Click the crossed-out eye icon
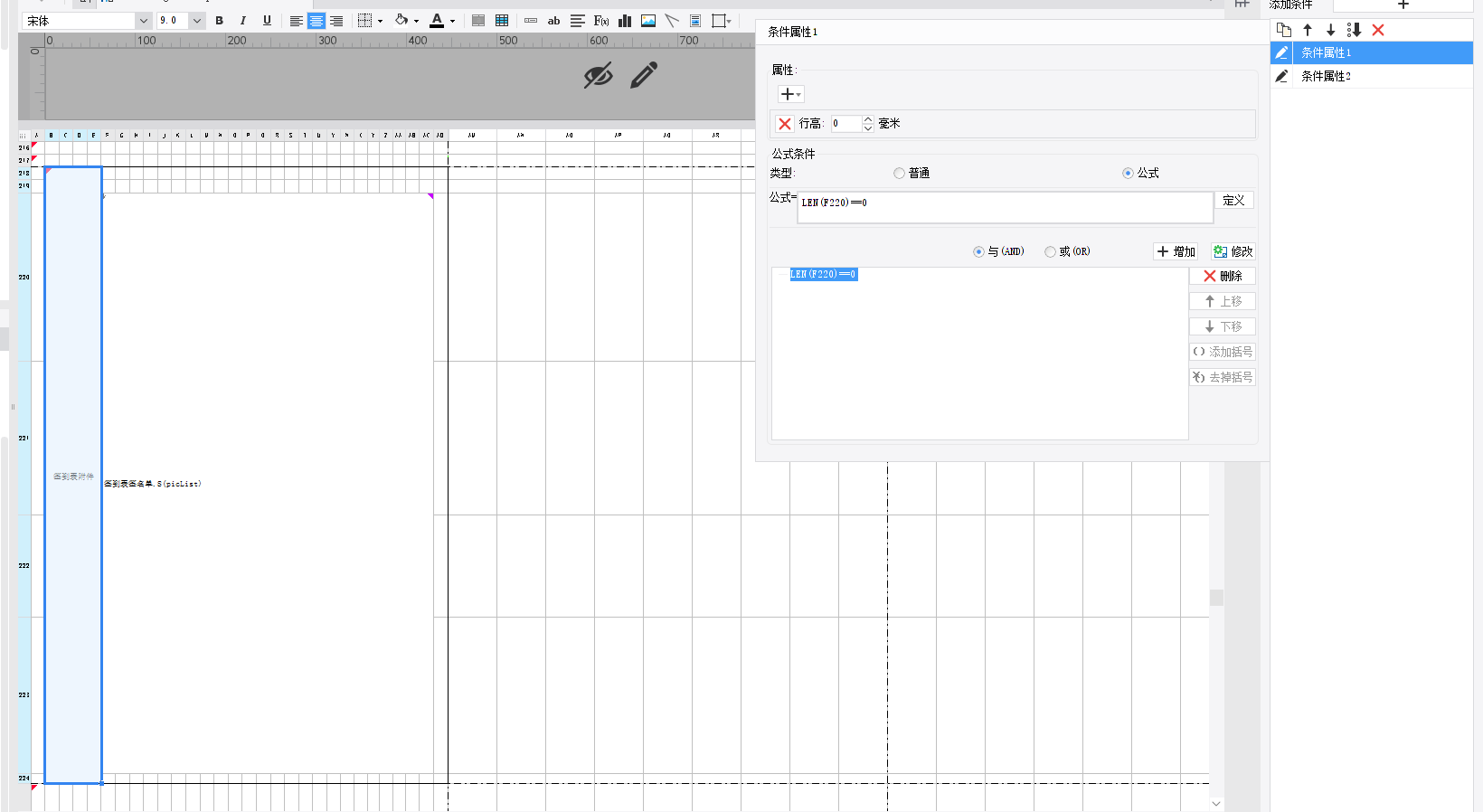Screen dimensions: 1483x812 click(x=598, y=76)
